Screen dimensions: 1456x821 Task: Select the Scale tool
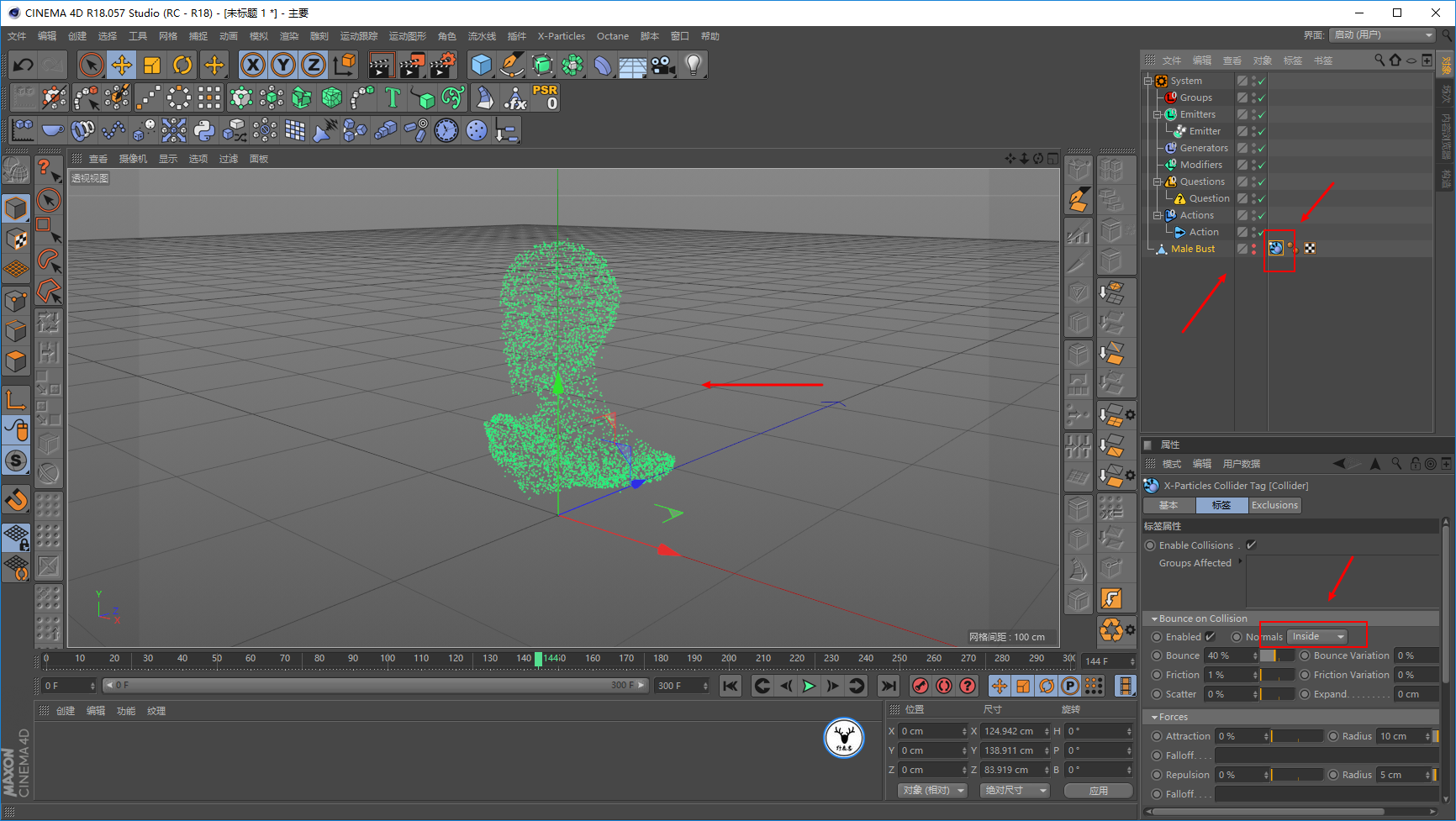tap(152, 64)
